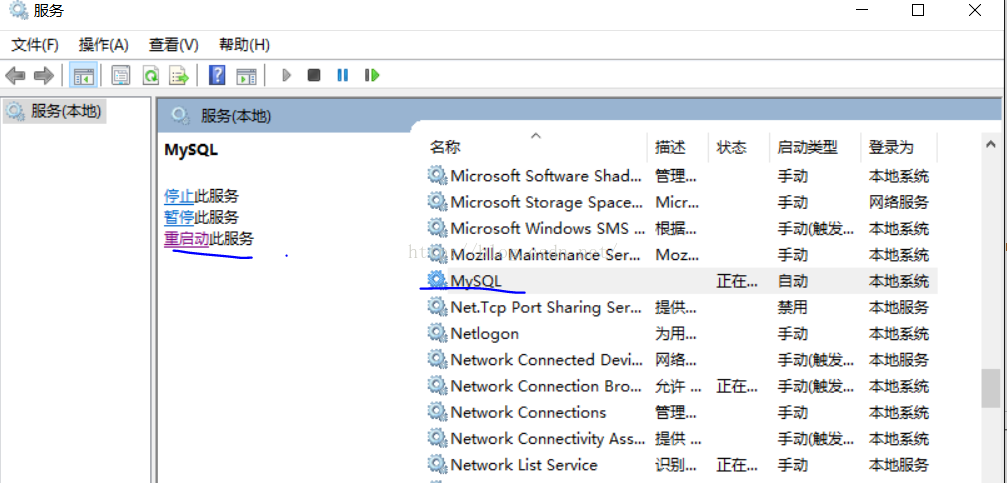The image size is (1007, 483).
Task: Click the Back arrow in the toolbar
Action: click(x=15, y=75)
